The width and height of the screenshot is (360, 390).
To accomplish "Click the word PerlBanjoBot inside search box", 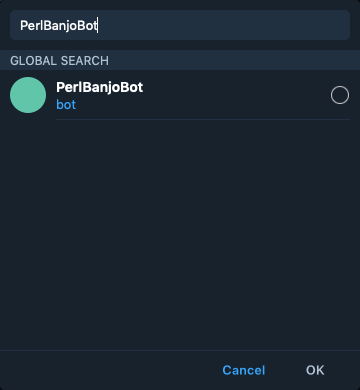I will 59,26.
